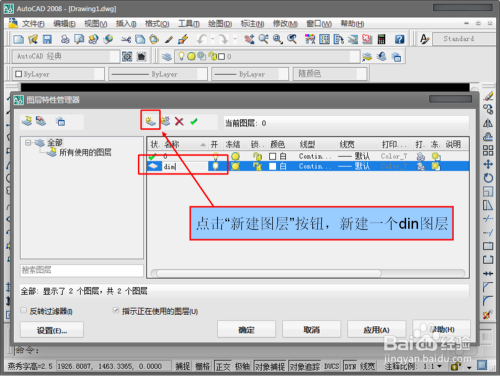This screenshot has height=376, width=500.
Task: Click the 应用(A) button
Action: tap(376, 329)
